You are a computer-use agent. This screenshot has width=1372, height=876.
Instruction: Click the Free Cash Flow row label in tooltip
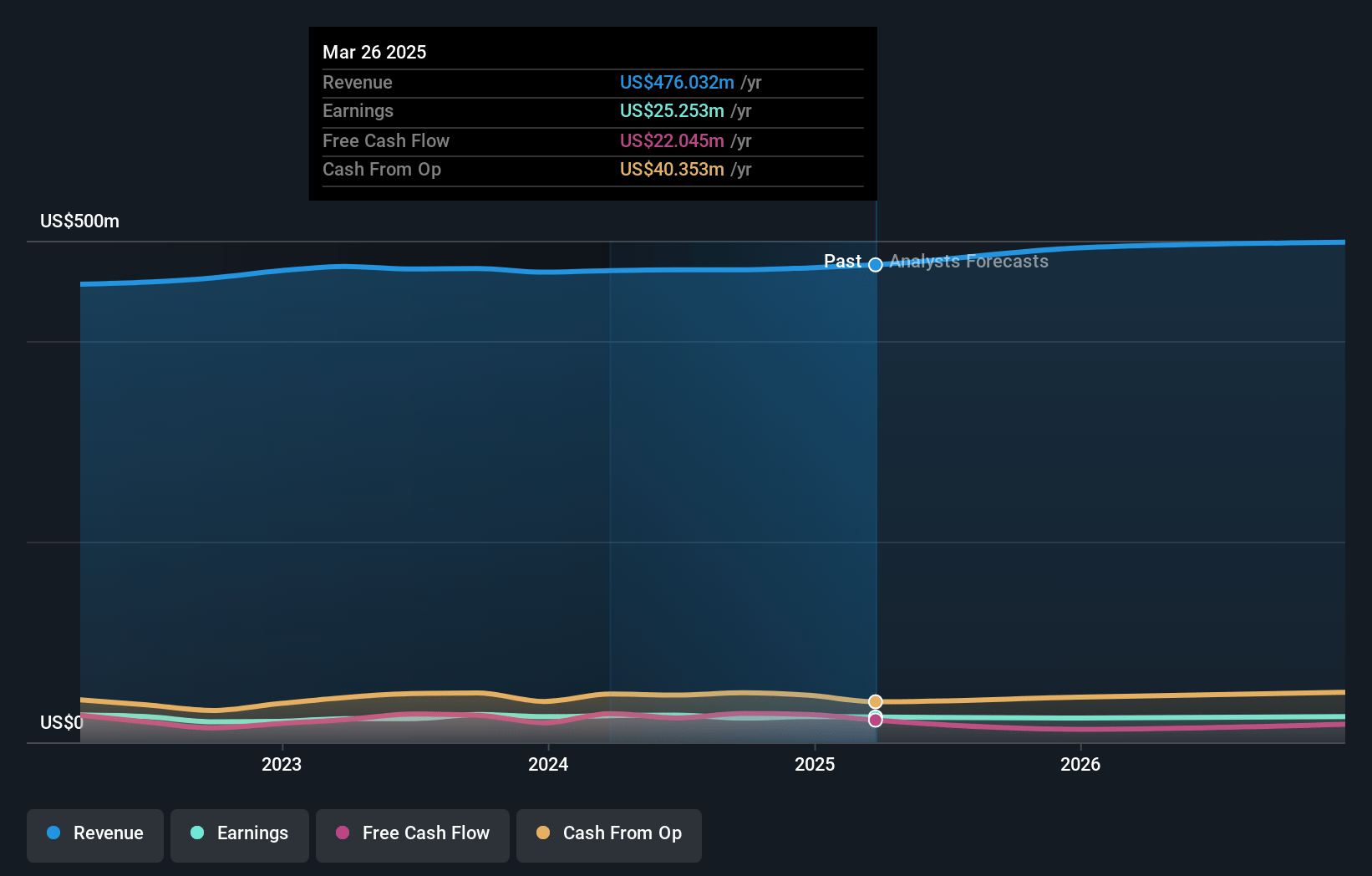[x=386, y=140]
